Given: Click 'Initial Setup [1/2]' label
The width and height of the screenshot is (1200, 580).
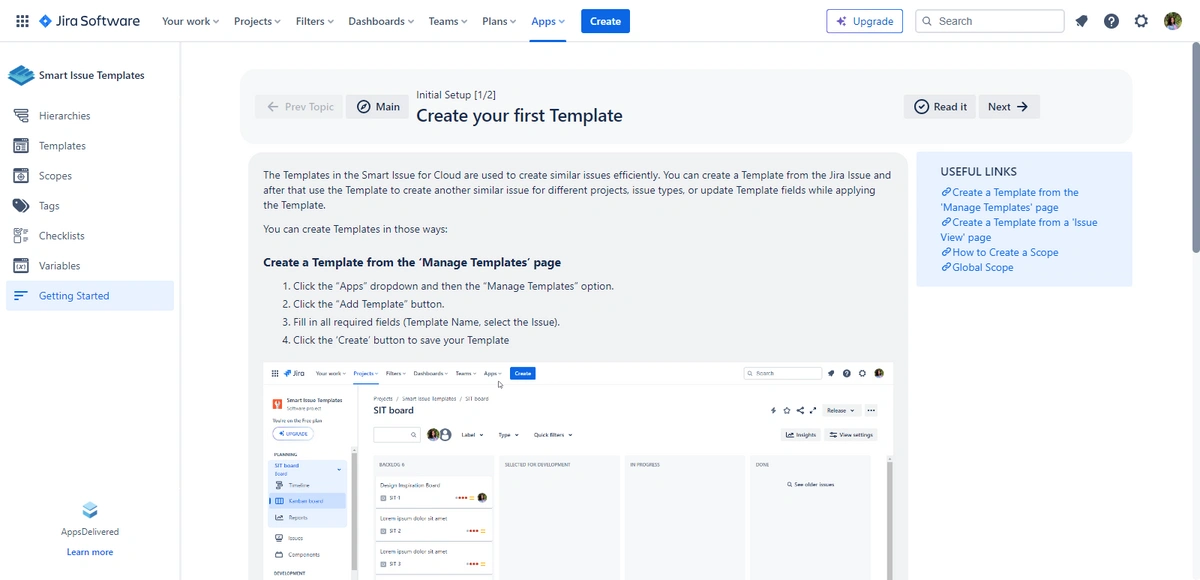Looking at the screenshot, I should (x=456, y=95).
